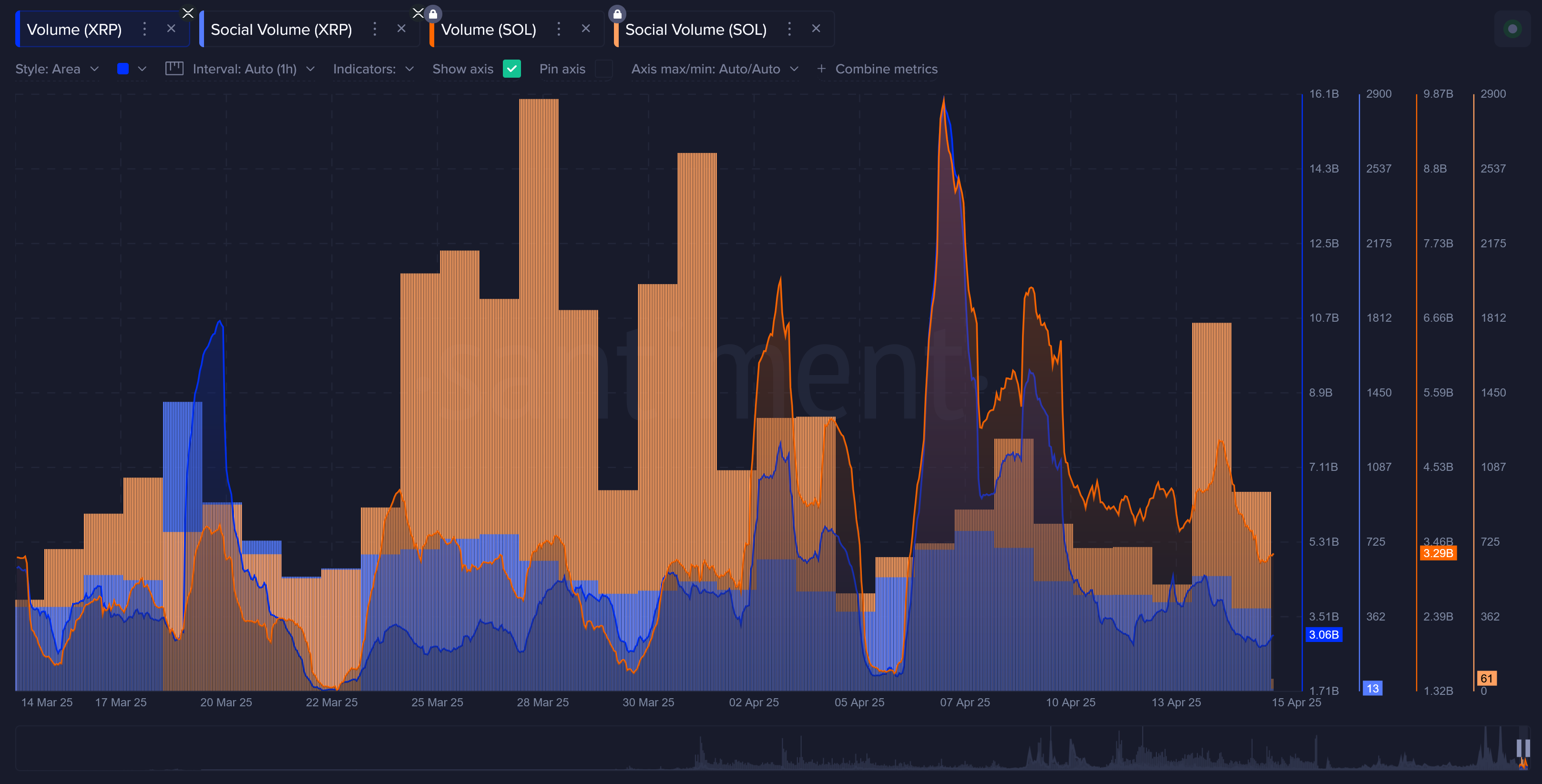The image size is (1542, 784).
Task: Click the plus icon beside Combine metrics
Action: (x=821, y=69)
